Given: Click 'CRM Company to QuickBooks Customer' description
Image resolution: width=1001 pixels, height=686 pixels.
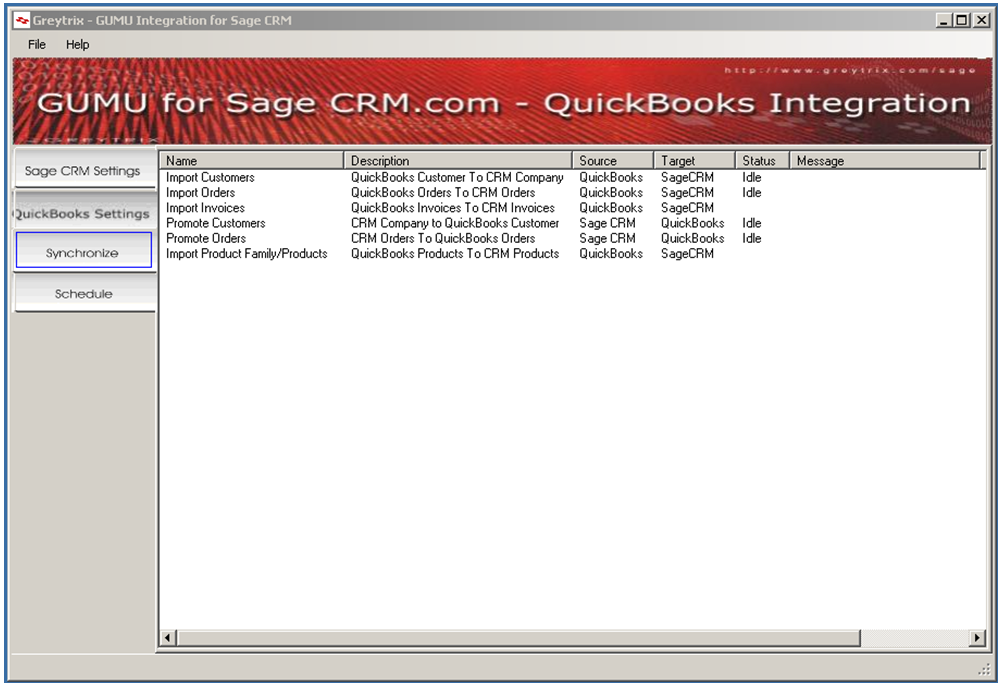Looking at the screenshot, I should (455, 223).
